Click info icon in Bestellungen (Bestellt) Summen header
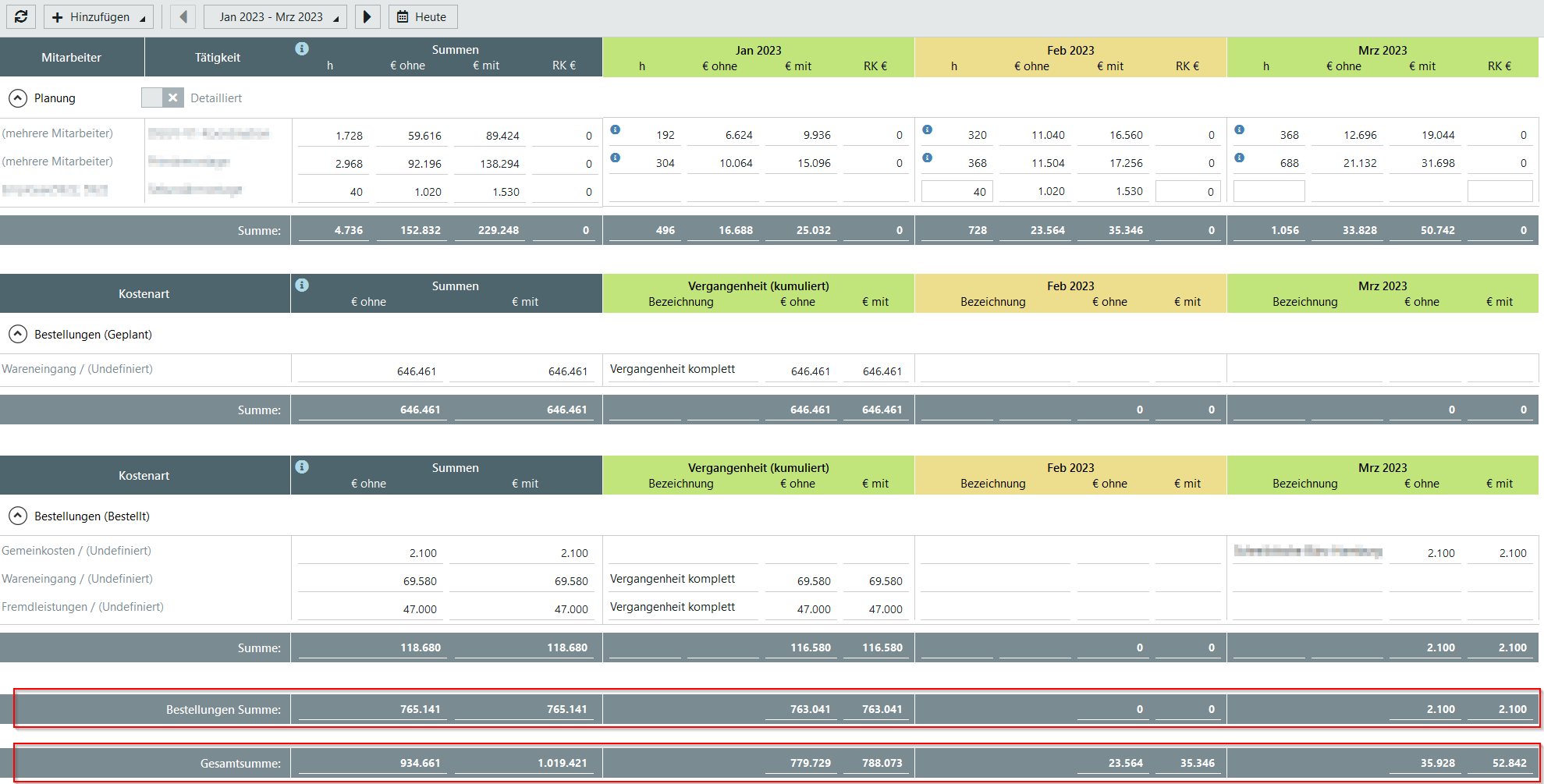The height and width of the screenshot is (784, 1544). pyautogui.click(x=302, y=467)
